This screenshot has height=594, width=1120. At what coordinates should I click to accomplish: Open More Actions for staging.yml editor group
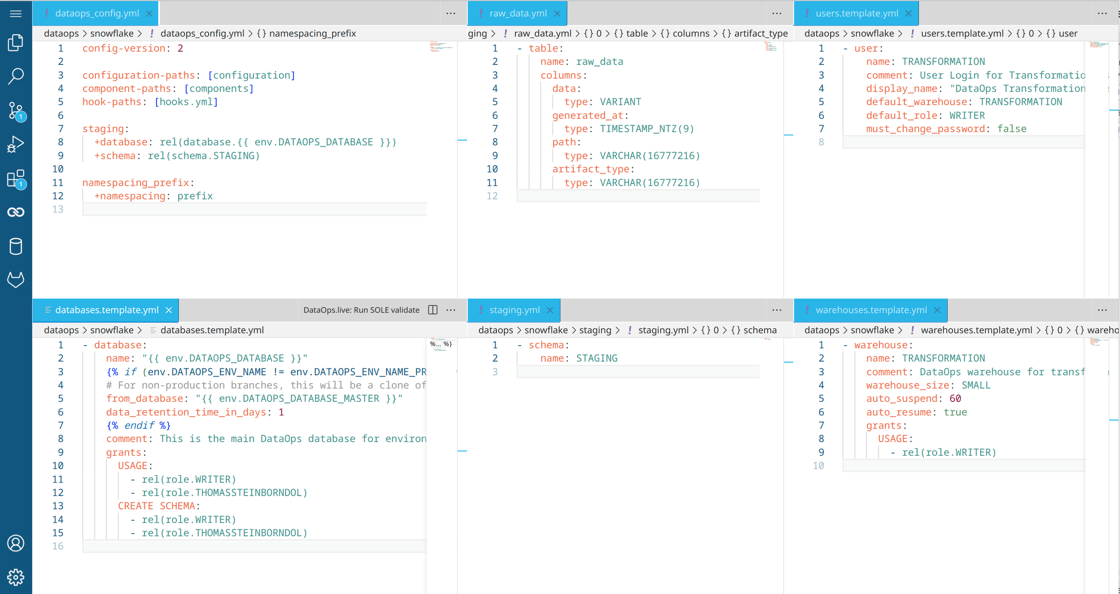tap(776, 310)
